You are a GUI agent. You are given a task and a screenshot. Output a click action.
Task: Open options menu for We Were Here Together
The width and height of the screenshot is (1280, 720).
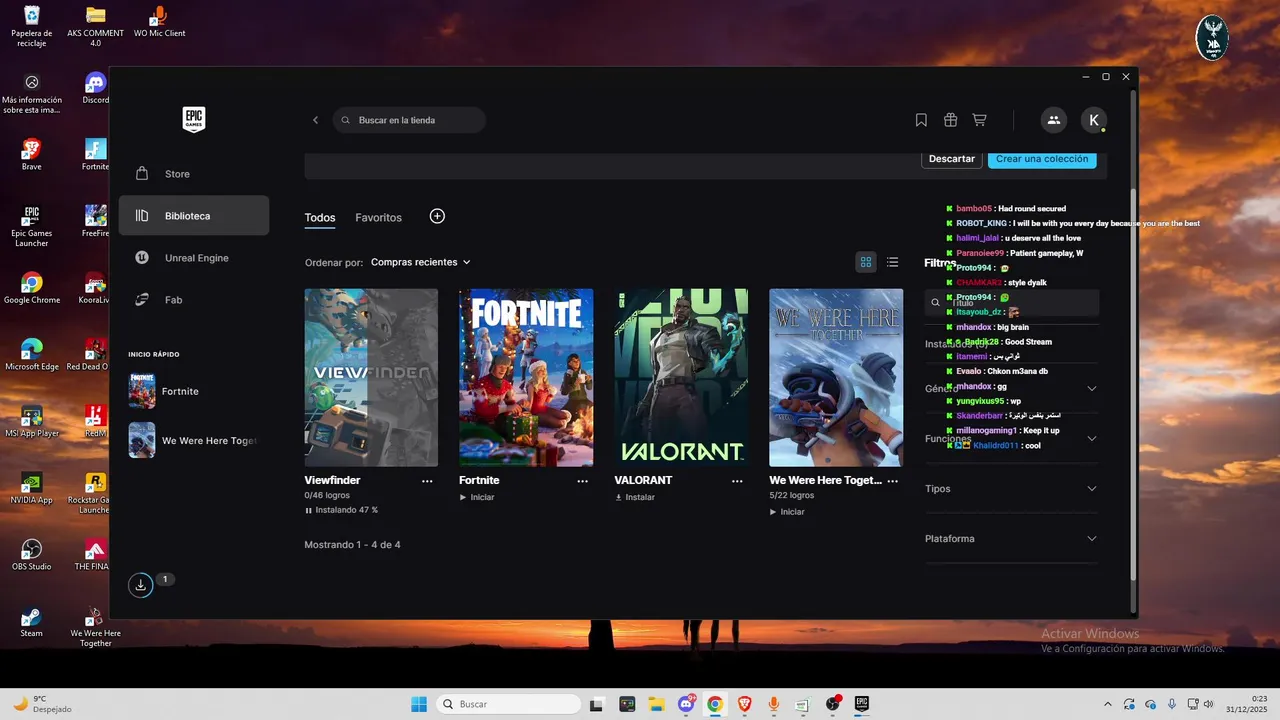(892, 481)
